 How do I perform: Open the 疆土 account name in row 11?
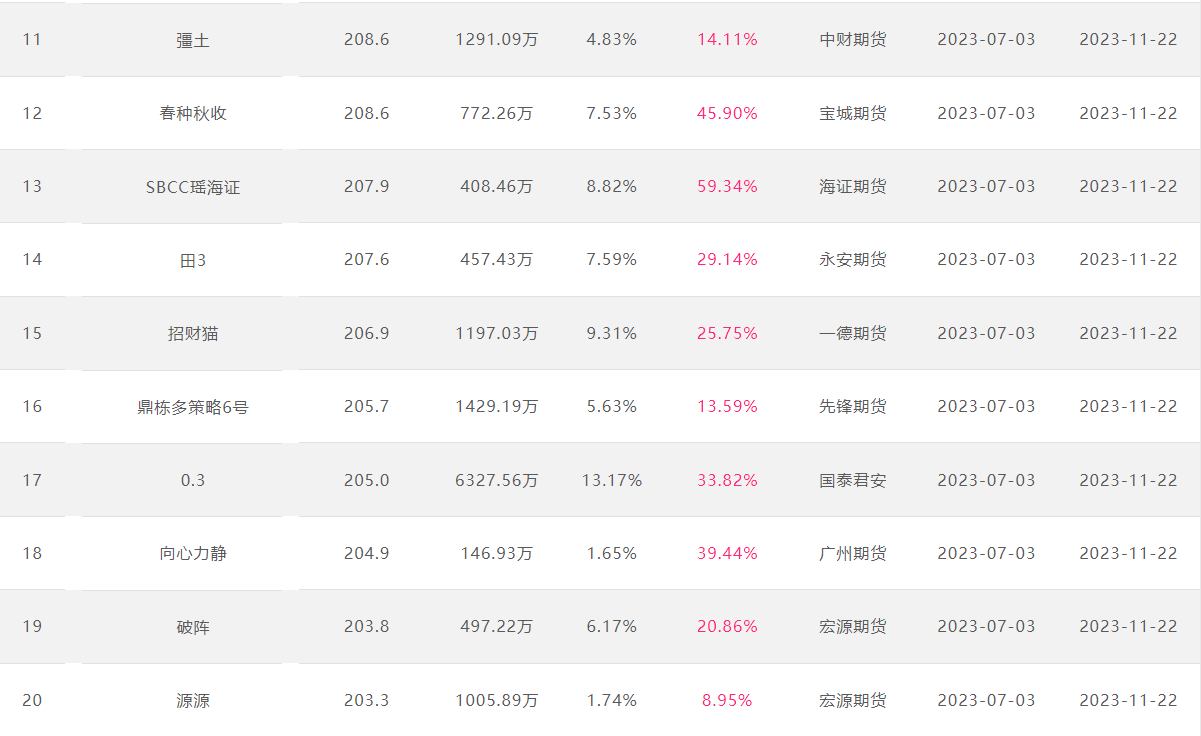(193, 40)
